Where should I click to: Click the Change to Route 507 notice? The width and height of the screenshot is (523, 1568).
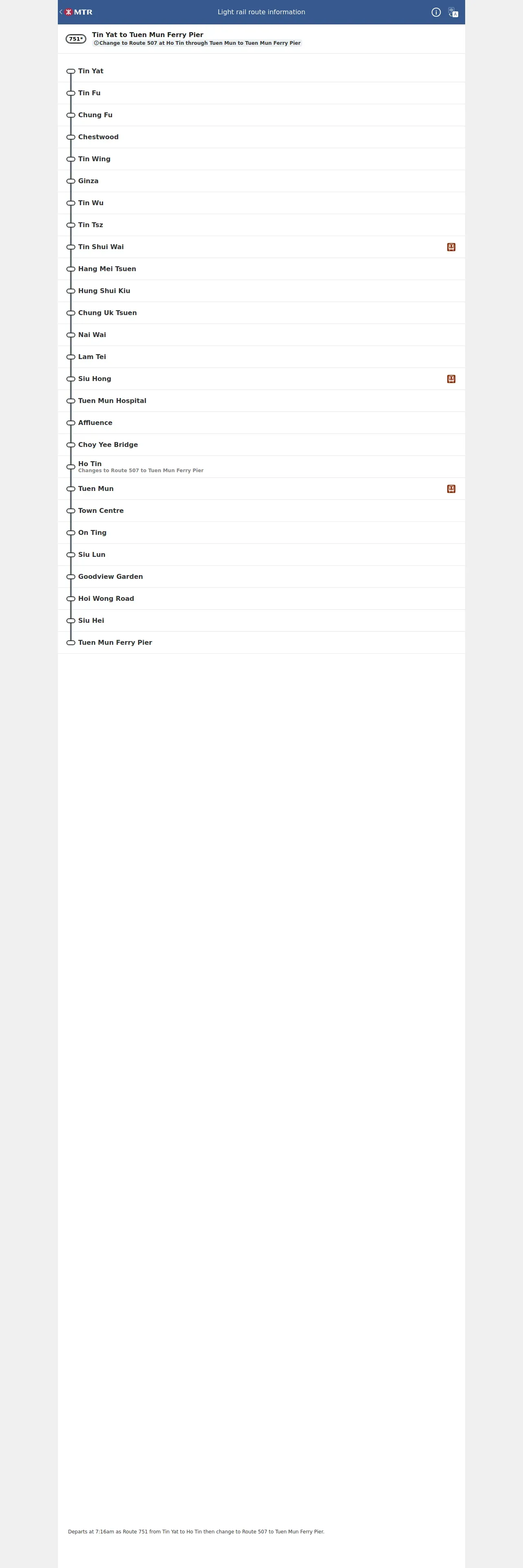click(197, 43)
